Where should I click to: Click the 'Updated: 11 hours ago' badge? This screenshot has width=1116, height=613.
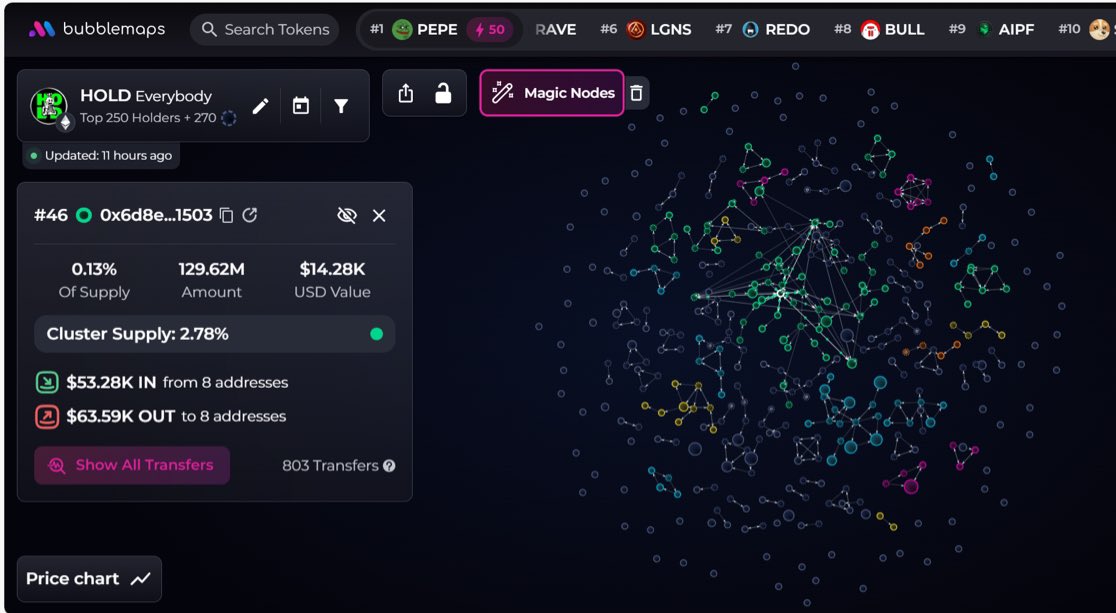click(x=101, y=155)
